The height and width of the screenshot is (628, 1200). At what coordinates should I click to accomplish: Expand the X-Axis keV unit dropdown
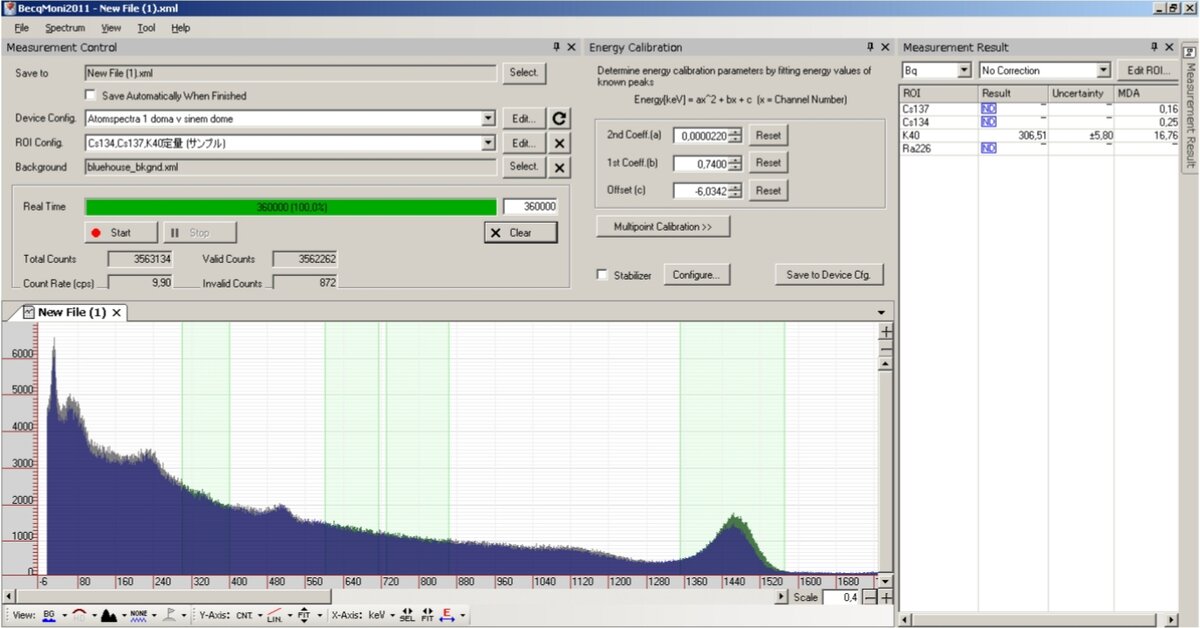point(392,615)
